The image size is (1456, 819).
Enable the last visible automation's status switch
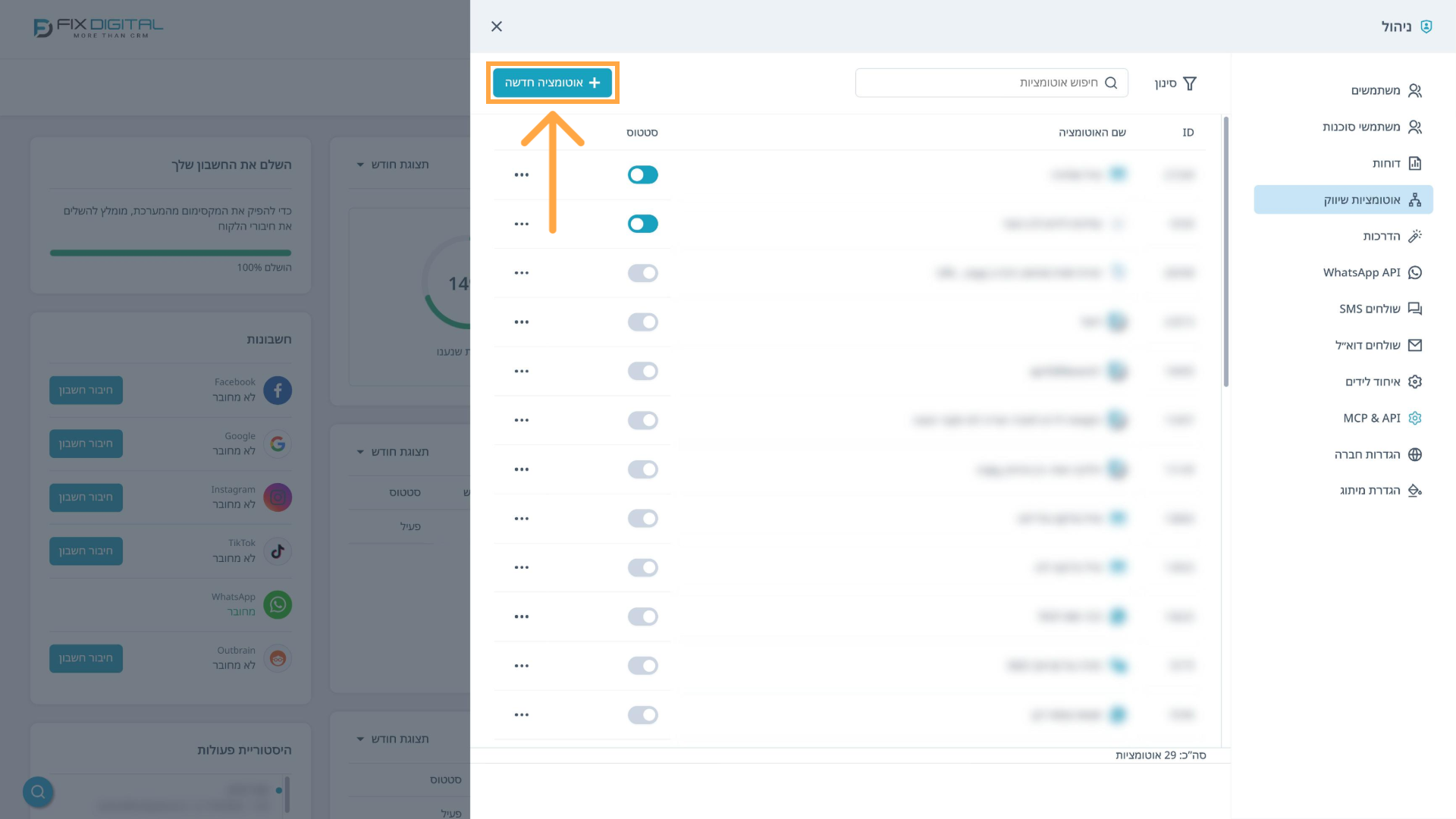pyautogui.click(x=642, y=715)
